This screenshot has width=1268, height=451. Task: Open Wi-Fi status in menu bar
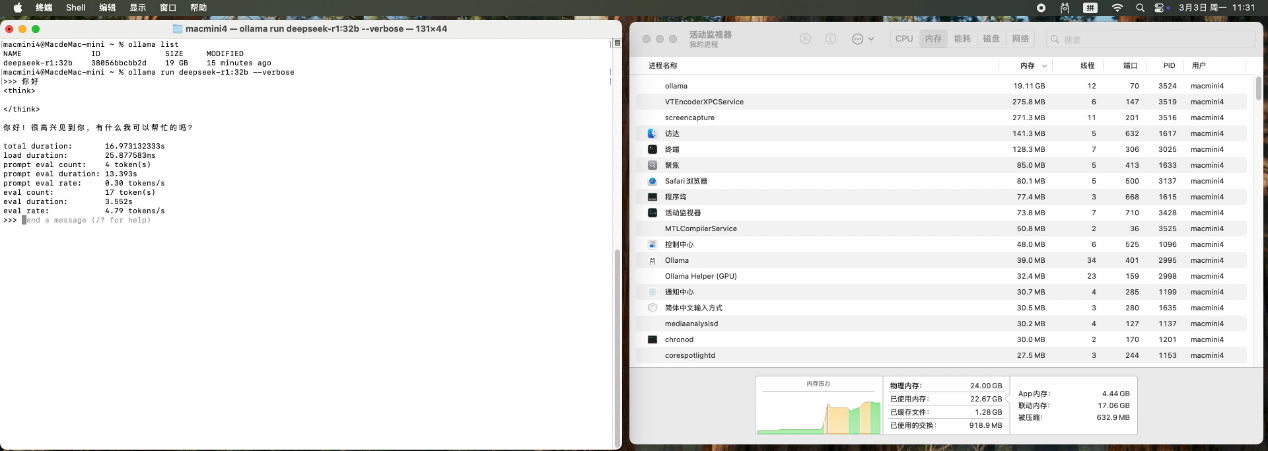coord(1117,7)
